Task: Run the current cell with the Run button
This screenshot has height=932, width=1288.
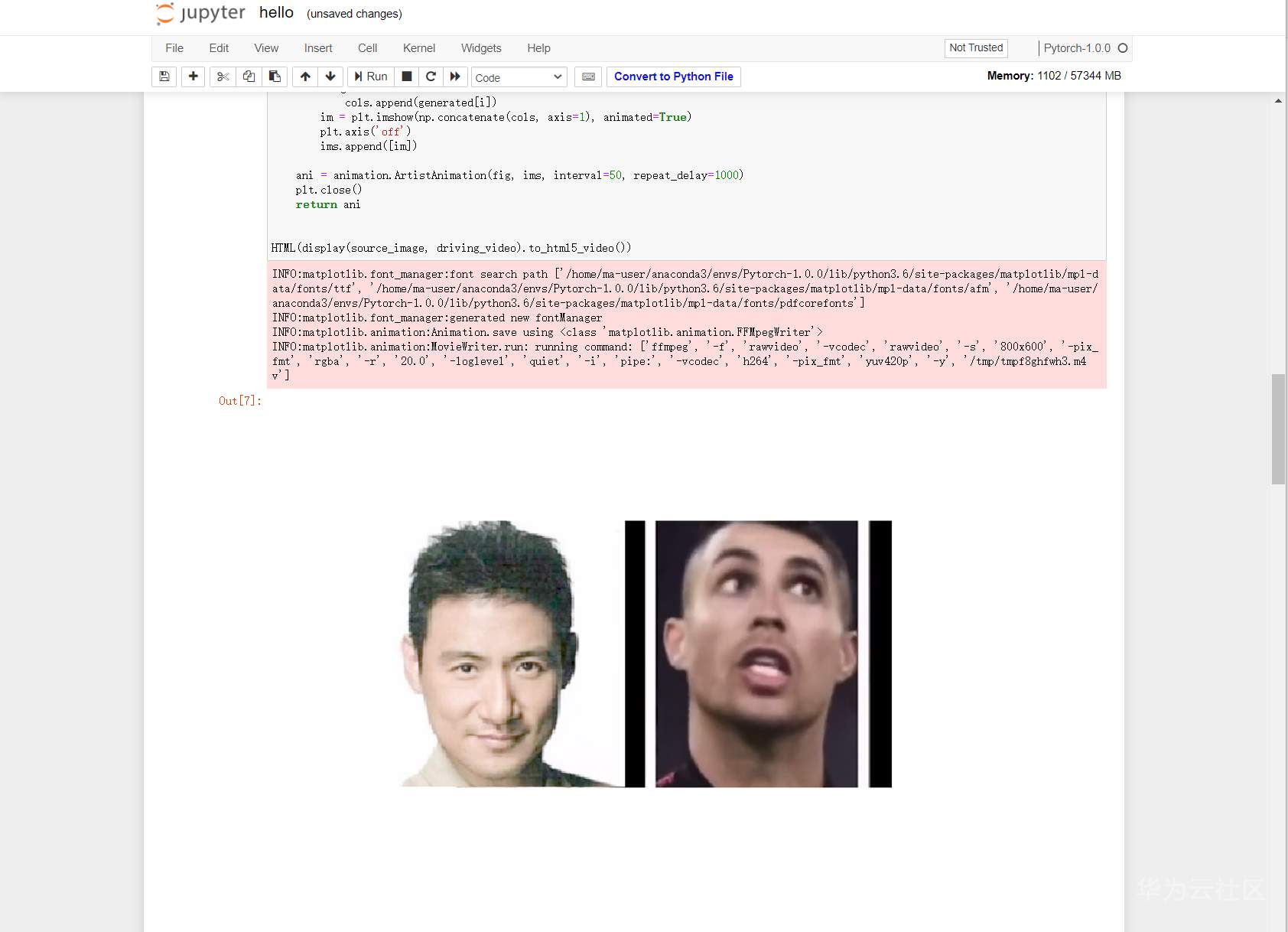Action: pos(370,76)
